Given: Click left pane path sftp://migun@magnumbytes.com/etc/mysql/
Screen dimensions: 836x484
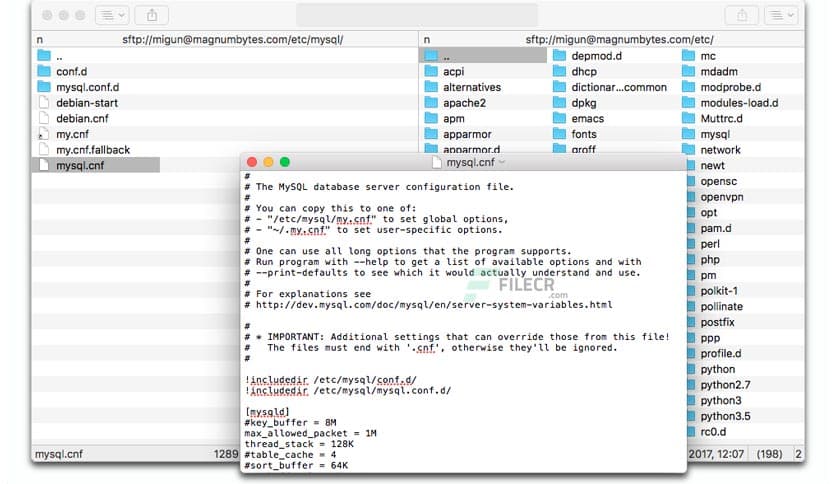Looking at the screenshot, I should click(x=232, y=39).
